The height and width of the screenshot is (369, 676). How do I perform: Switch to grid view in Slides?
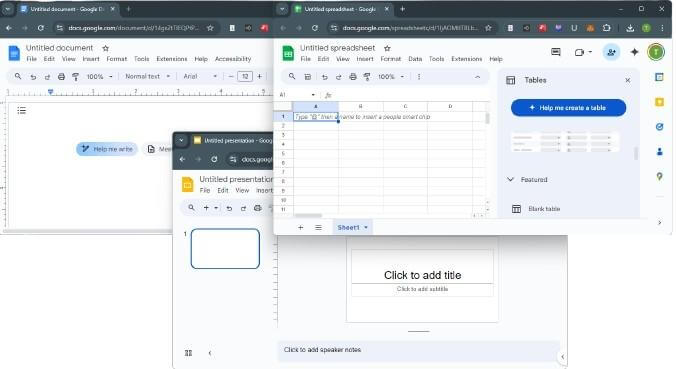click(x=188, y=353)
